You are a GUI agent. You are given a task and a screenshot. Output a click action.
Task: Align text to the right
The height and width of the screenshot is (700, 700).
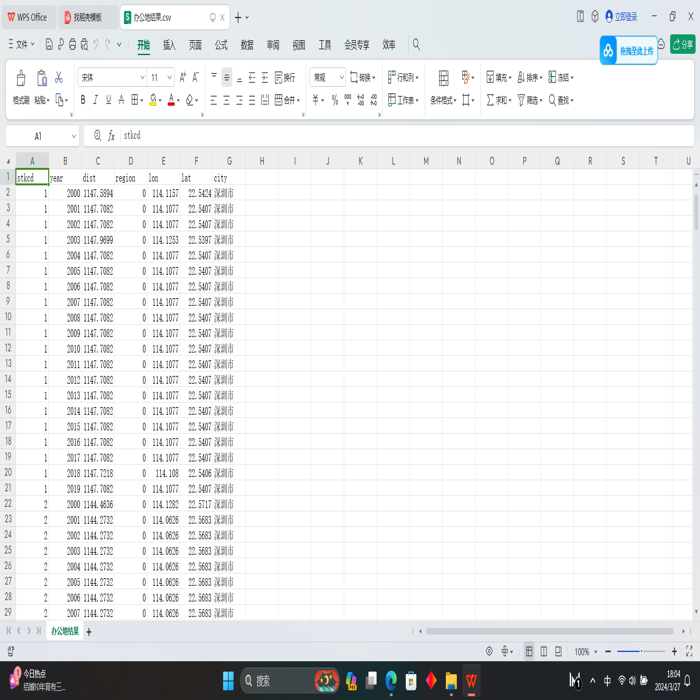(239, 100)
